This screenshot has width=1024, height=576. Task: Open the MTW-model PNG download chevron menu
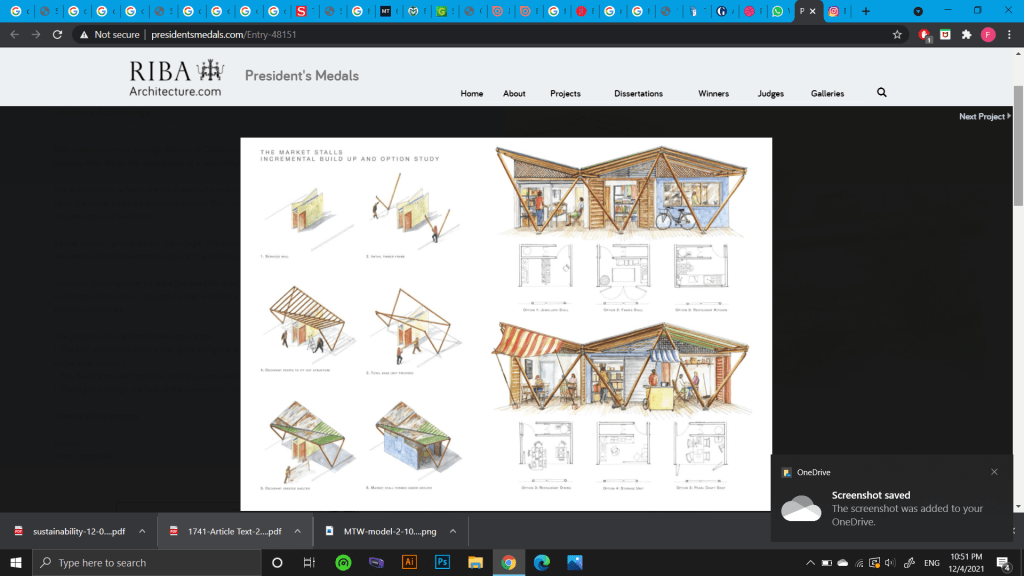pos(452,531)
